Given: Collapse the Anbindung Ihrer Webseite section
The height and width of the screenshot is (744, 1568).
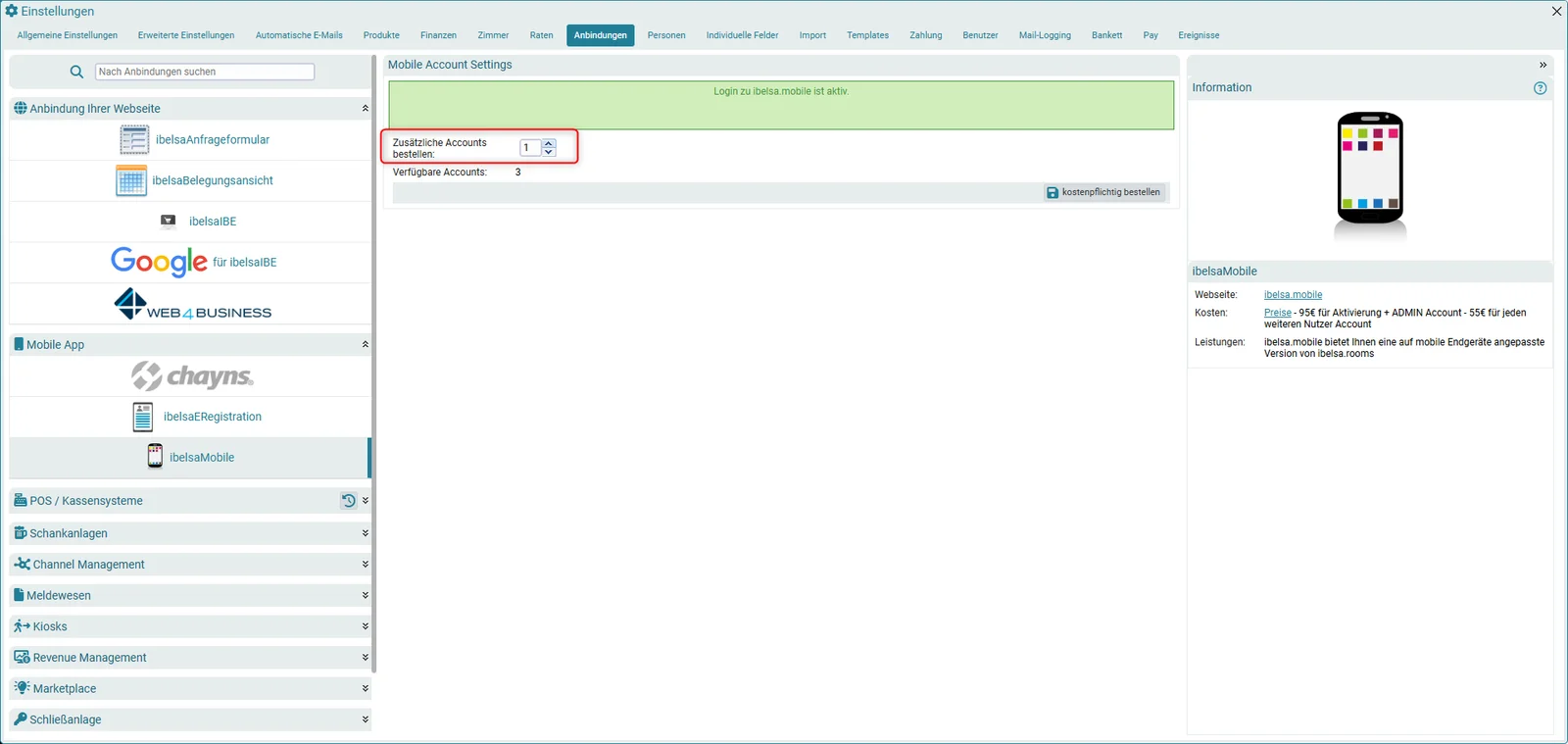Looking at the screenshot, I should (365, 109).
